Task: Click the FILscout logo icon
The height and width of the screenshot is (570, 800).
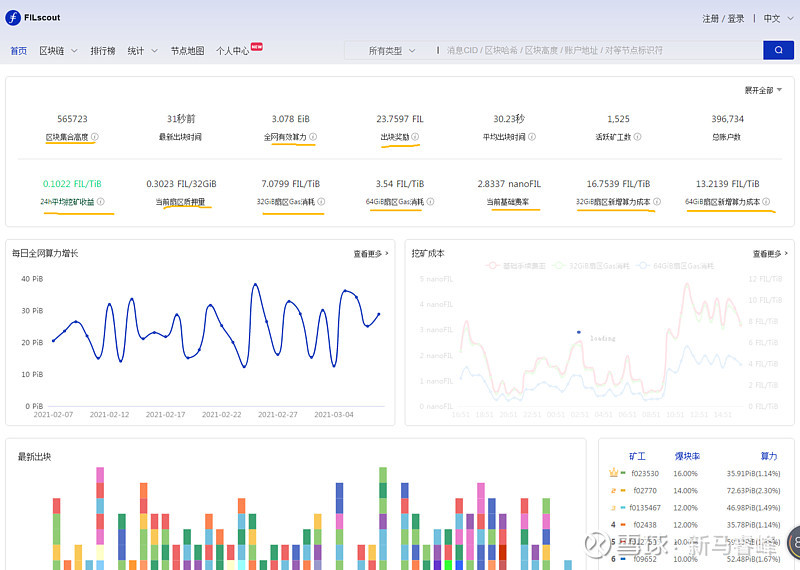Action: click(x=13, y=17)
